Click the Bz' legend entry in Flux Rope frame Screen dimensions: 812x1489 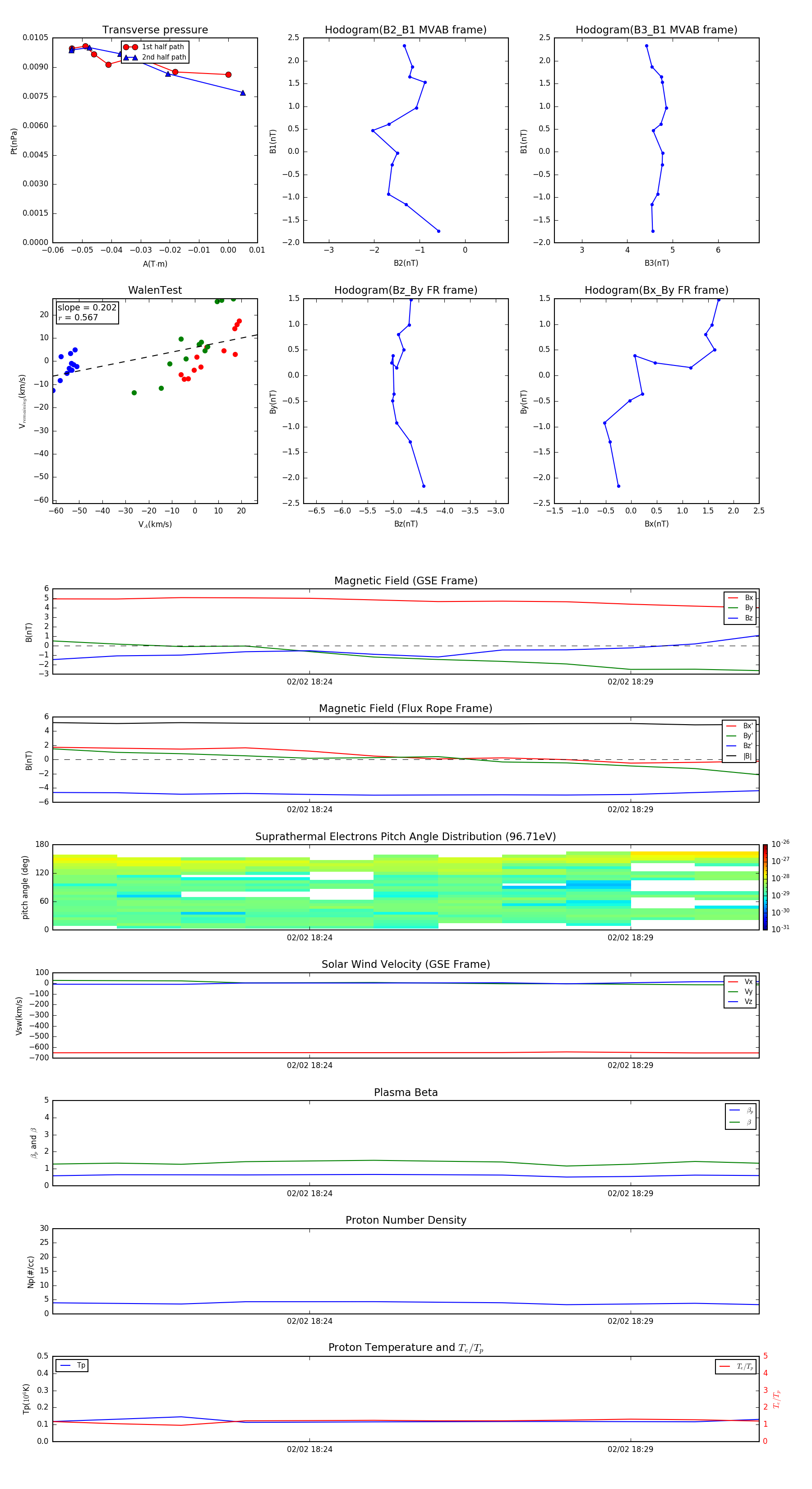(x=739, y=746)
